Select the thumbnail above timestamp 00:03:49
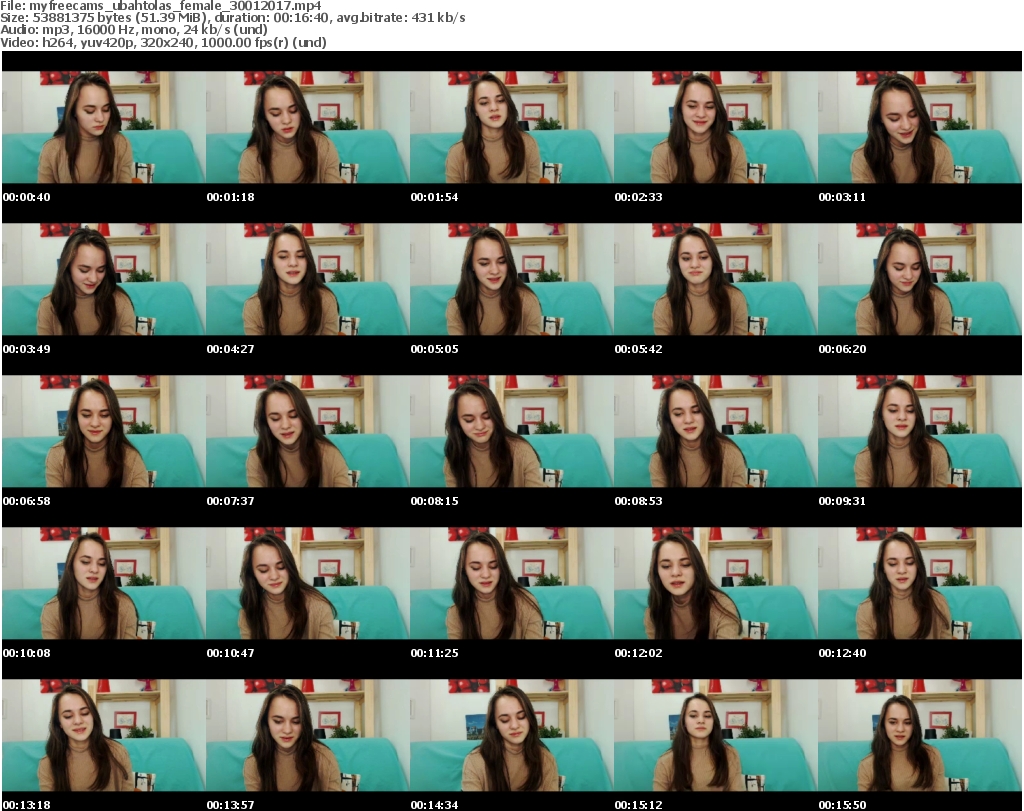The image size is (1024, 811). (x=104, y=279)
